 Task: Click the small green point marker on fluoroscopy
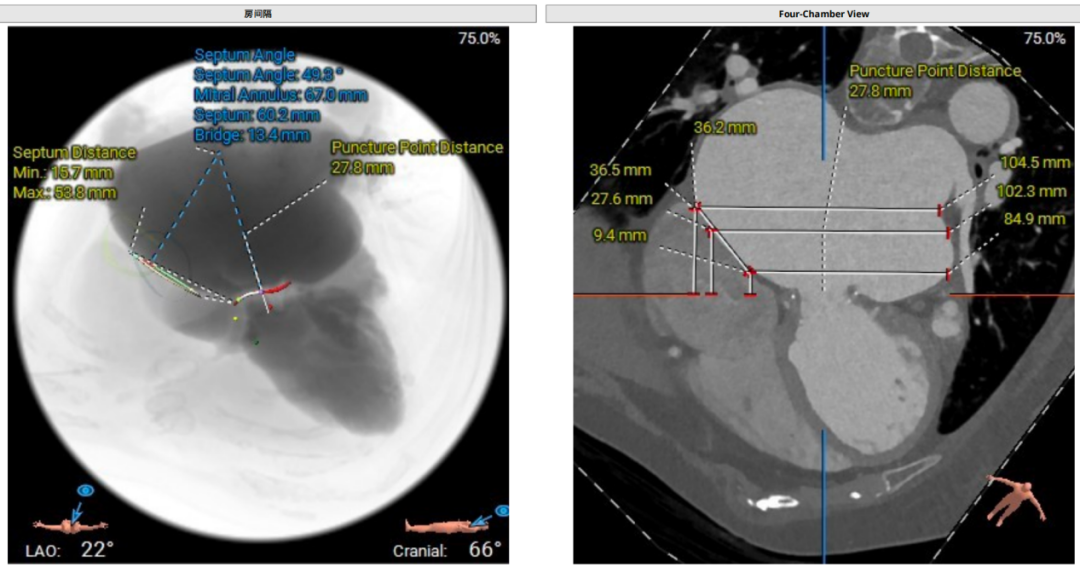click(256, 342)
